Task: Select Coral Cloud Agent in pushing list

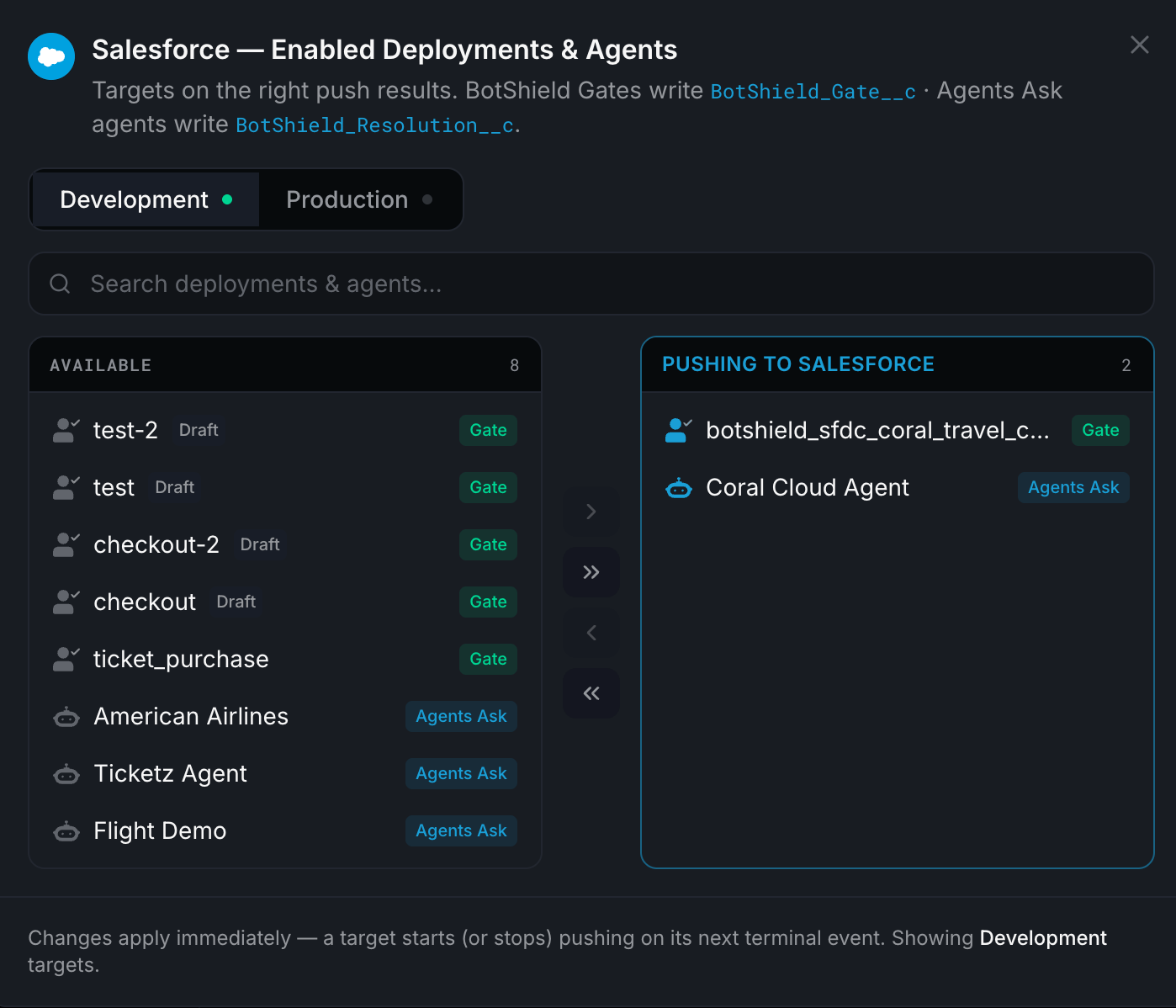Action: click(808, 487)
